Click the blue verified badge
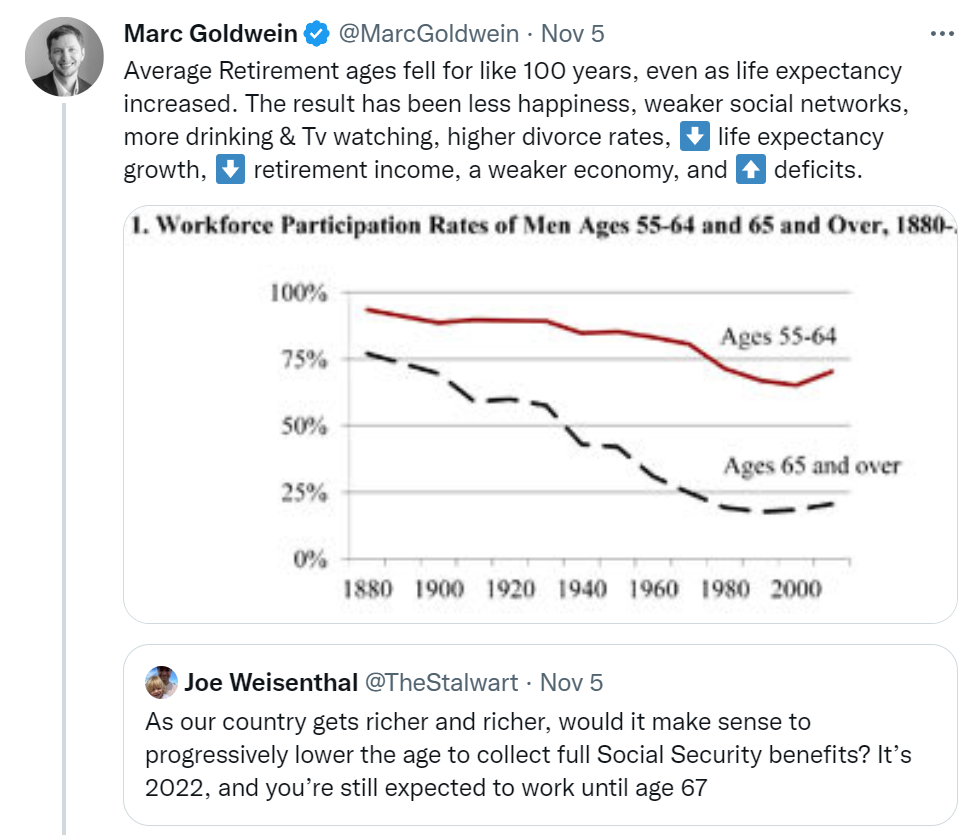Screen dimensions: 975x835 (x=317, y=34)
